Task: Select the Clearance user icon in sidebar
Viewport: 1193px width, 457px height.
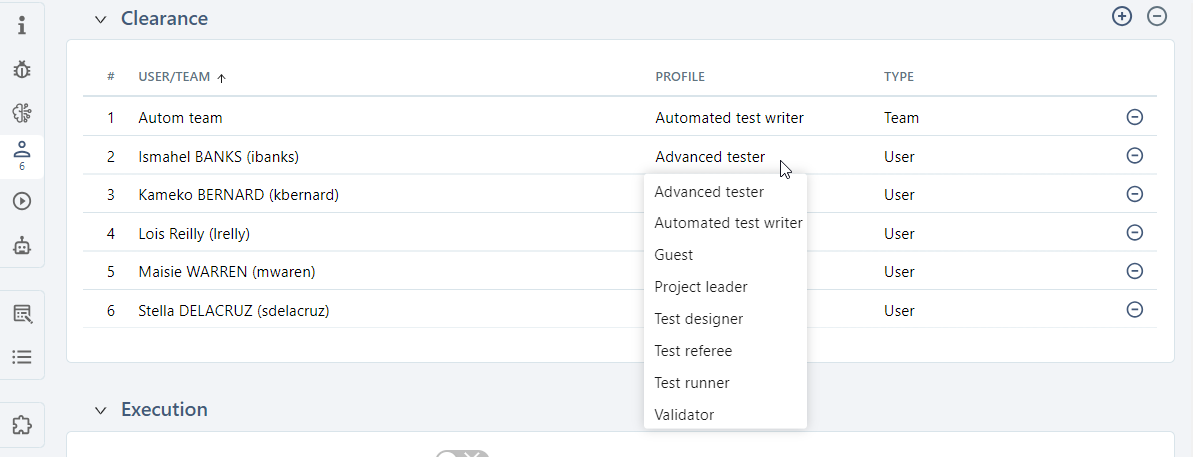Action: (22, 154)
